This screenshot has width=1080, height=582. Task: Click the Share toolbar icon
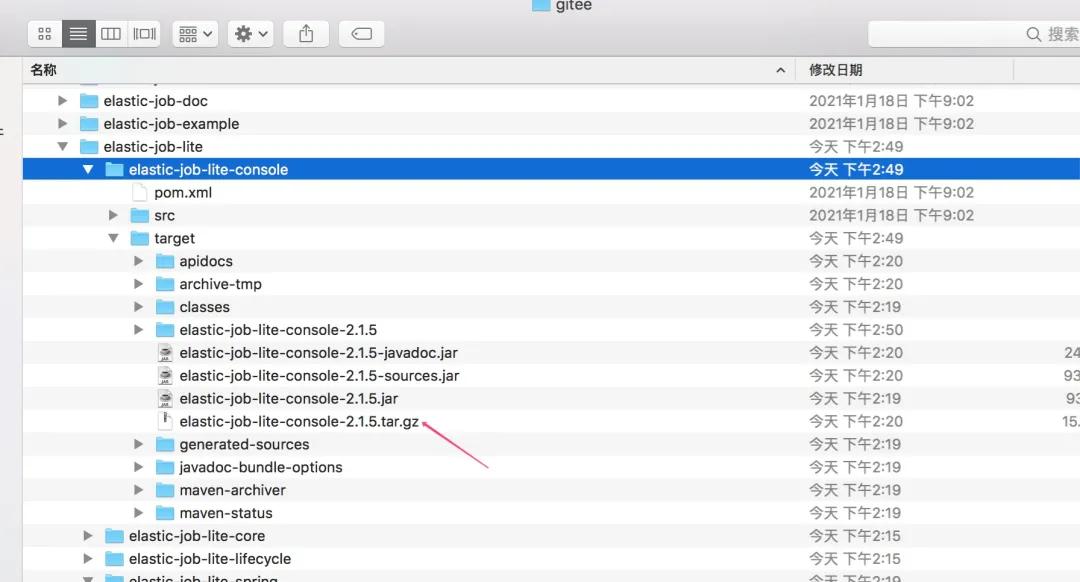click(x=306, y=34)
